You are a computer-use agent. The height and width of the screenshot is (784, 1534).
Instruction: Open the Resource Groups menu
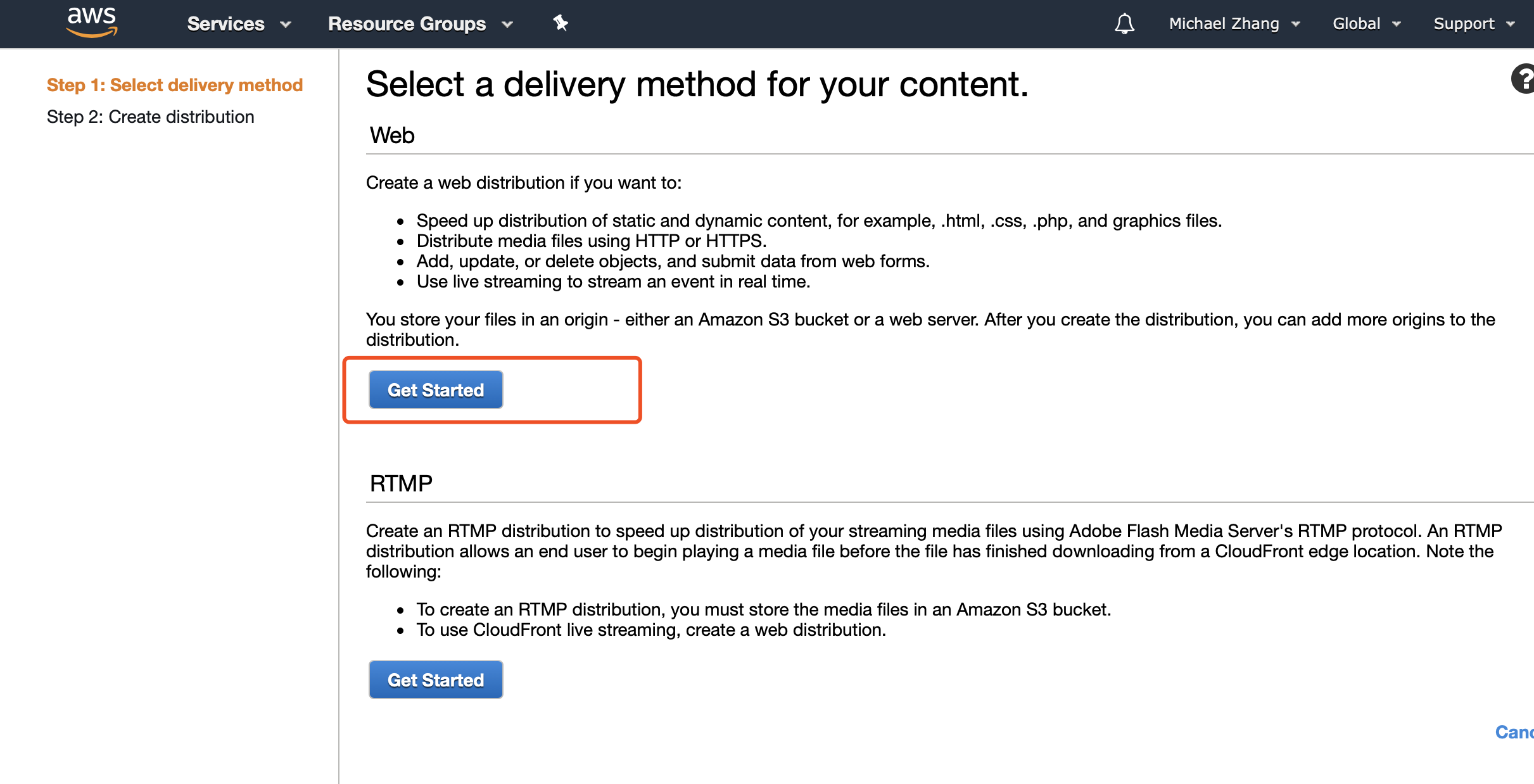pyautogui.click(x=407, y=23)
